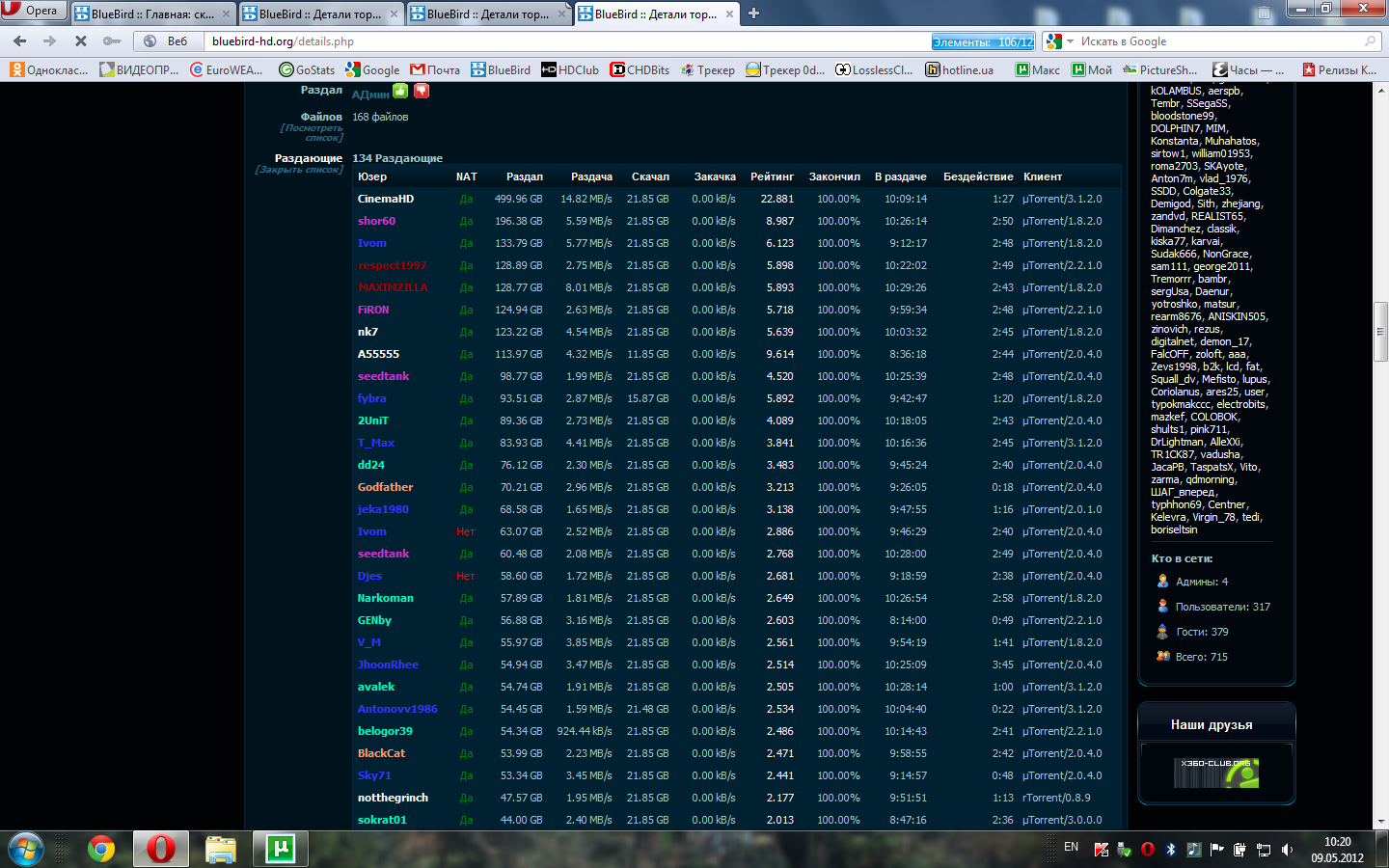Image resolution: width=1389 pixels, height=868 pixels.
Task: Open the BlueBird bookmark
Action: pos(501,69)
